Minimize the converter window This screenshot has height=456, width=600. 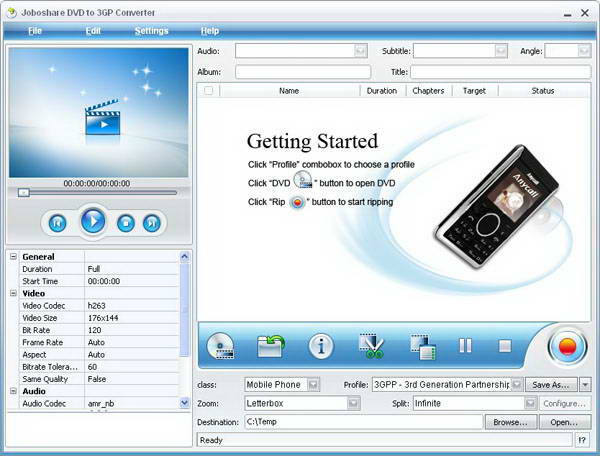(x=567, y=14)
